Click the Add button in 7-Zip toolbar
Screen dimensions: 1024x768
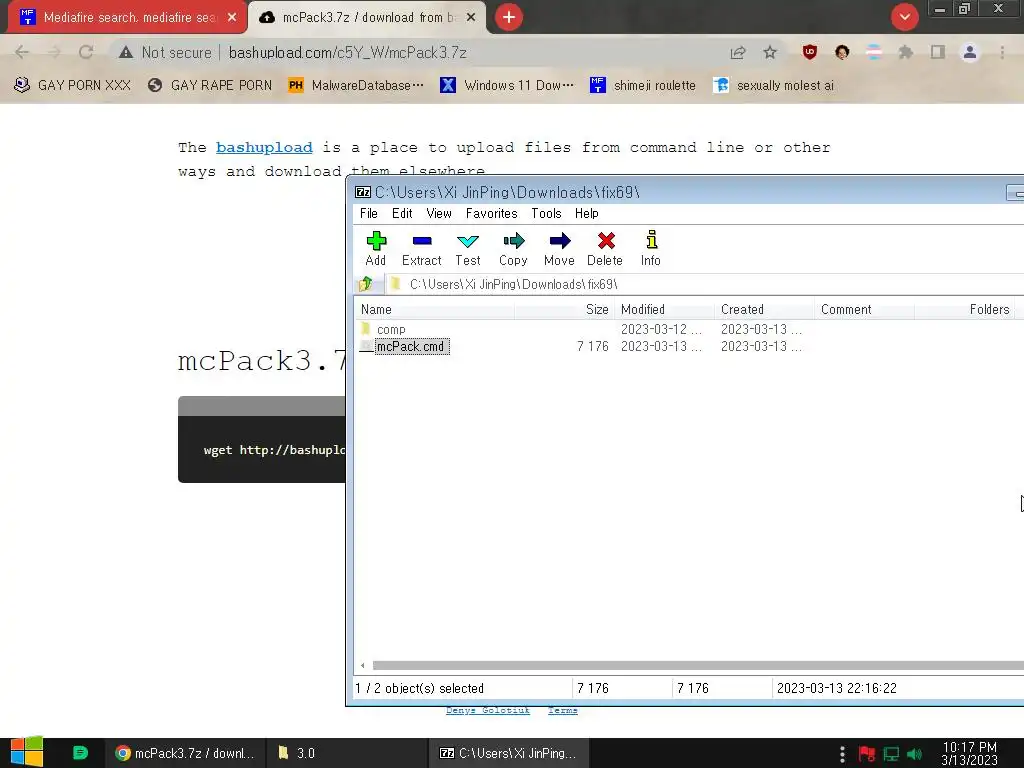click(376, 249)
